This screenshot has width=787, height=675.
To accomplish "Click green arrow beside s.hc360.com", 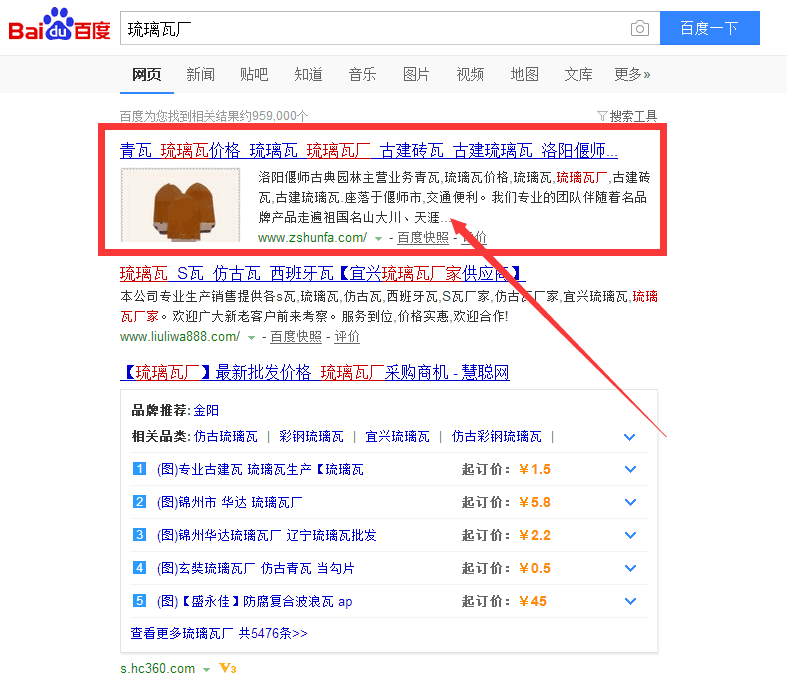I will coord(206,668).
